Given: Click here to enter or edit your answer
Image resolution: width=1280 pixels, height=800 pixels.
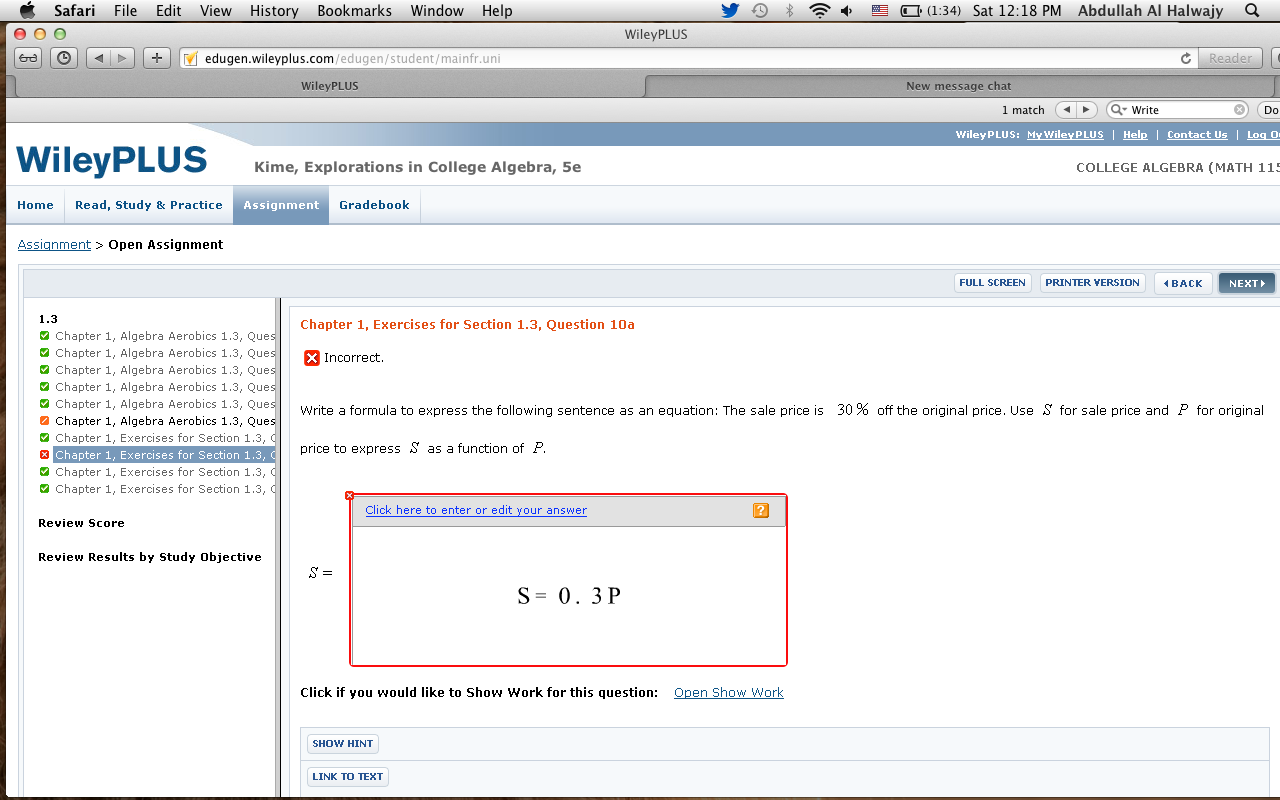Looking at the screenshot, I should pyautogui.click(x=476, y=510).
